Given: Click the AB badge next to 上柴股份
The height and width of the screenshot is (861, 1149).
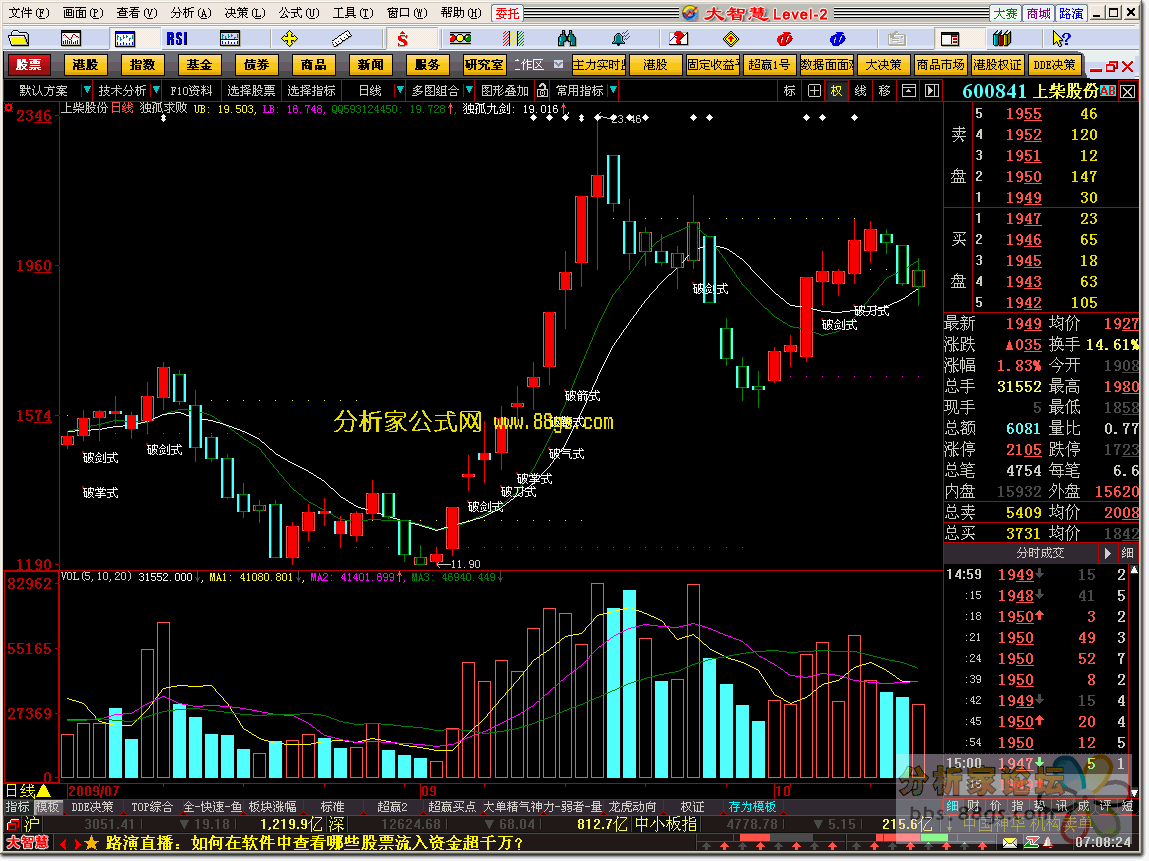Looking at the screenshot, I should tap(1108, 91).
